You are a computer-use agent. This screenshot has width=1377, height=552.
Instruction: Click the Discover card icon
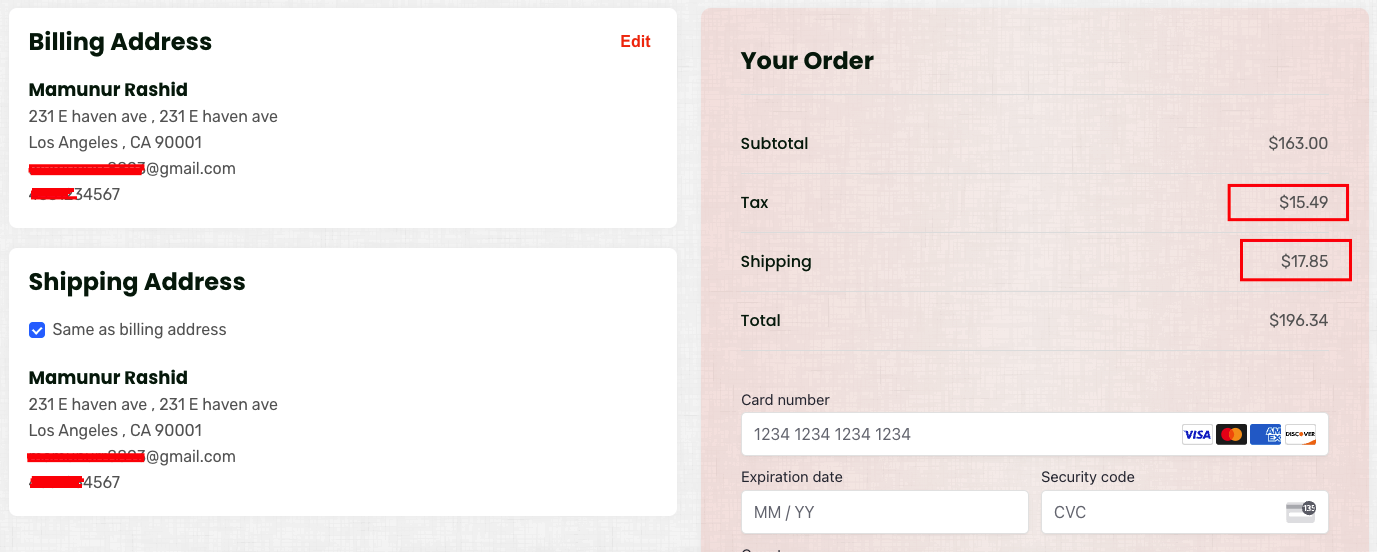pyautogui.click(x=1300, y=435)
